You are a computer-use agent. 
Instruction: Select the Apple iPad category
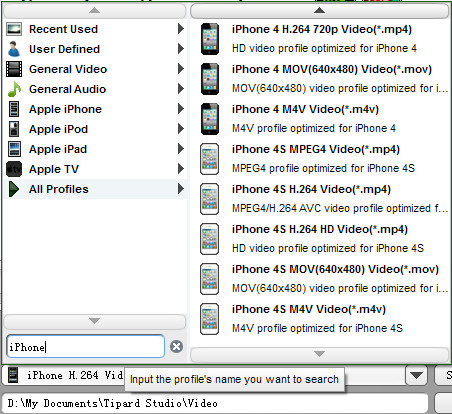[x=95, y=149]
